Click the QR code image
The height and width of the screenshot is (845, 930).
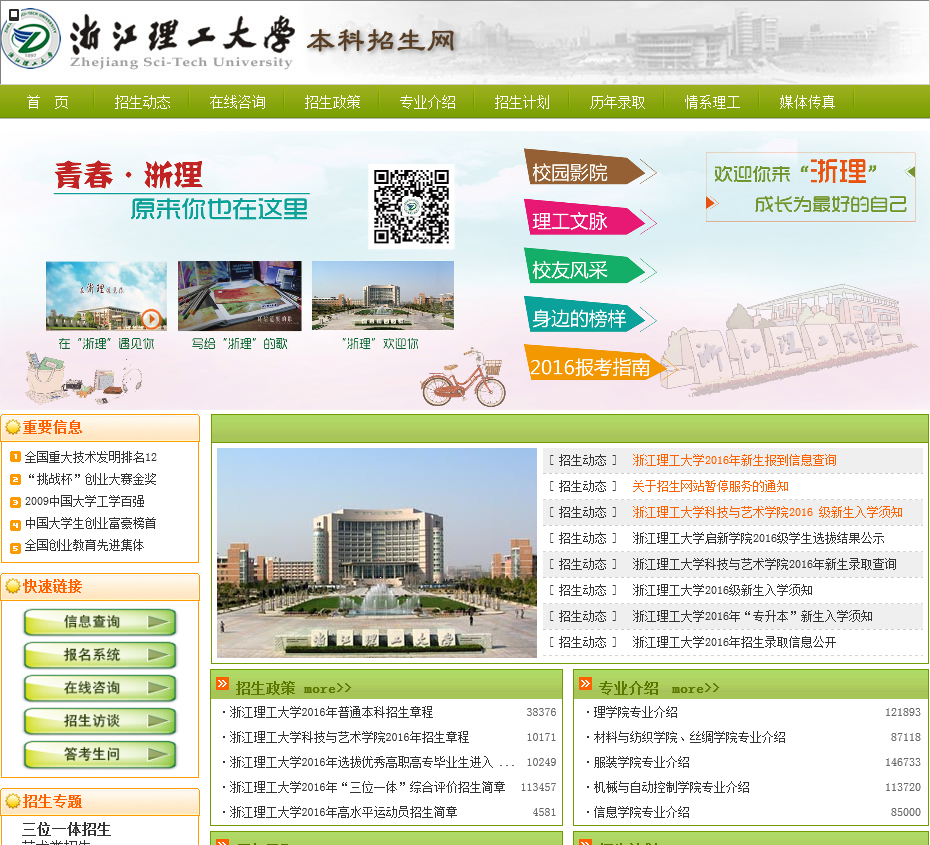click(x=411, y=206)
